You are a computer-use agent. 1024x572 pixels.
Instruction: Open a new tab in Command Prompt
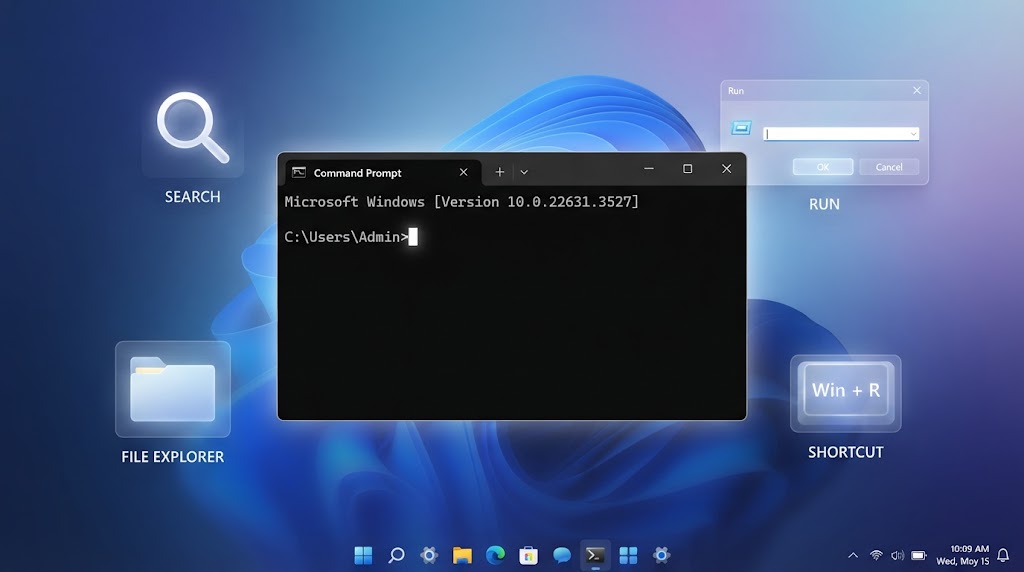[x=500, y=172]
